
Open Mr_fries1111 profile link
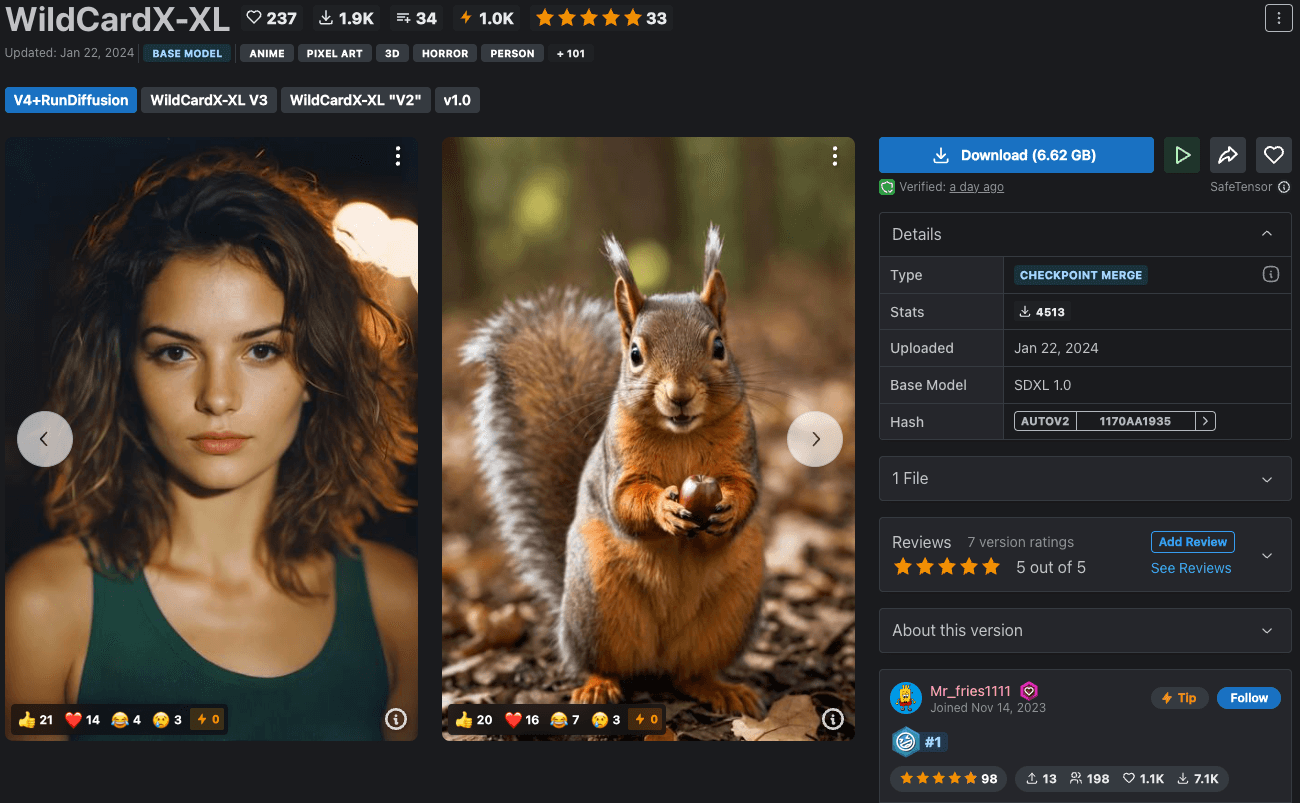tap(970, 691)
